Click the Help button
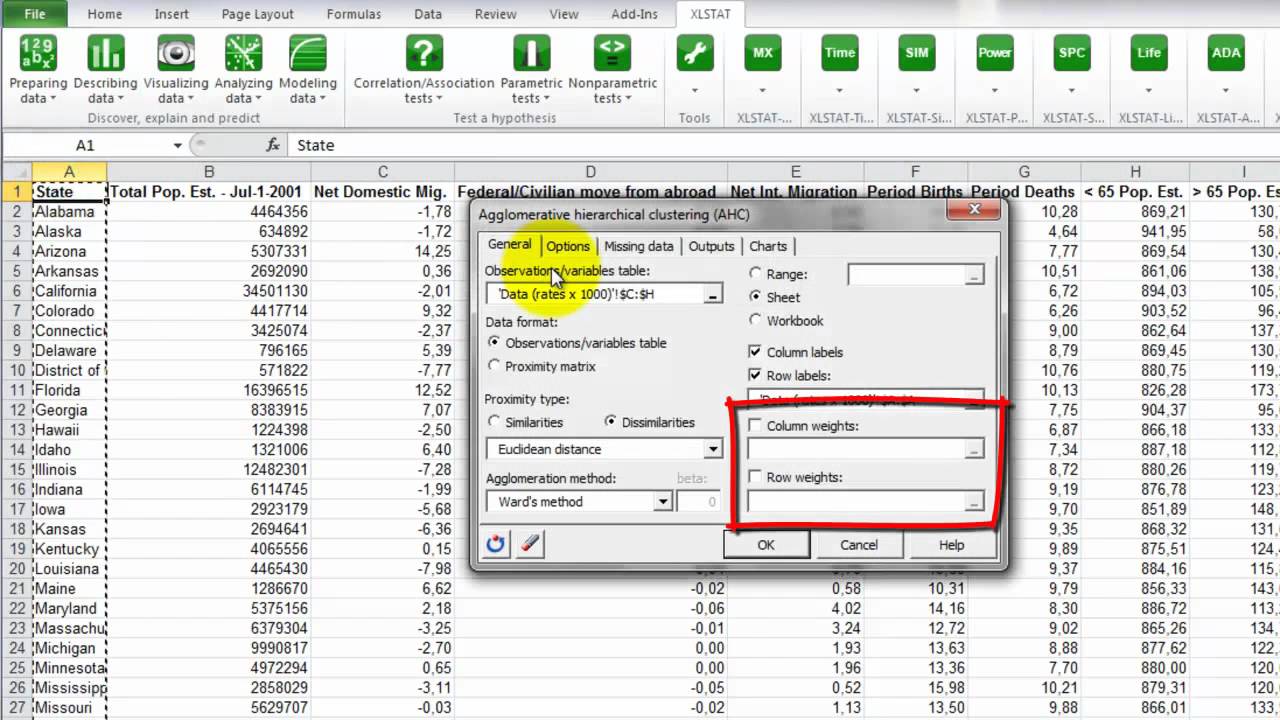 point(951,545)
